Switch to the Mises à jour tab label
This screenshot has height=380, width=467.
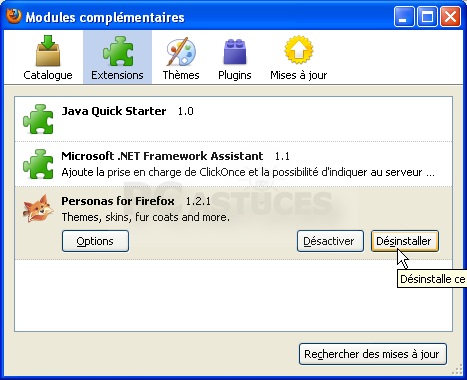tap(299, 75)
